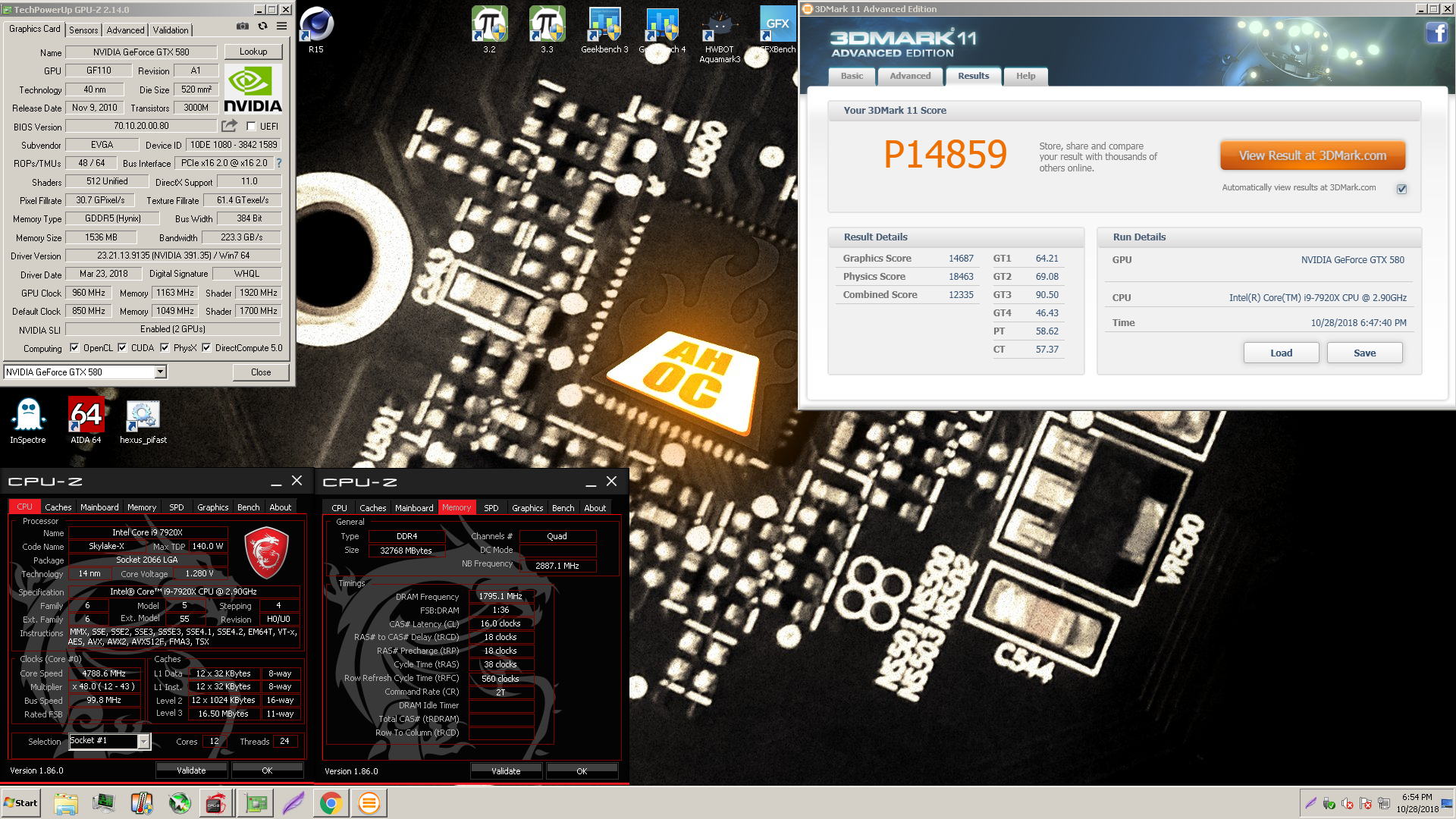This screenshot has width=1456, height=819.
Task: Open the GFXBench desktop shortcut
Action: 777,30
